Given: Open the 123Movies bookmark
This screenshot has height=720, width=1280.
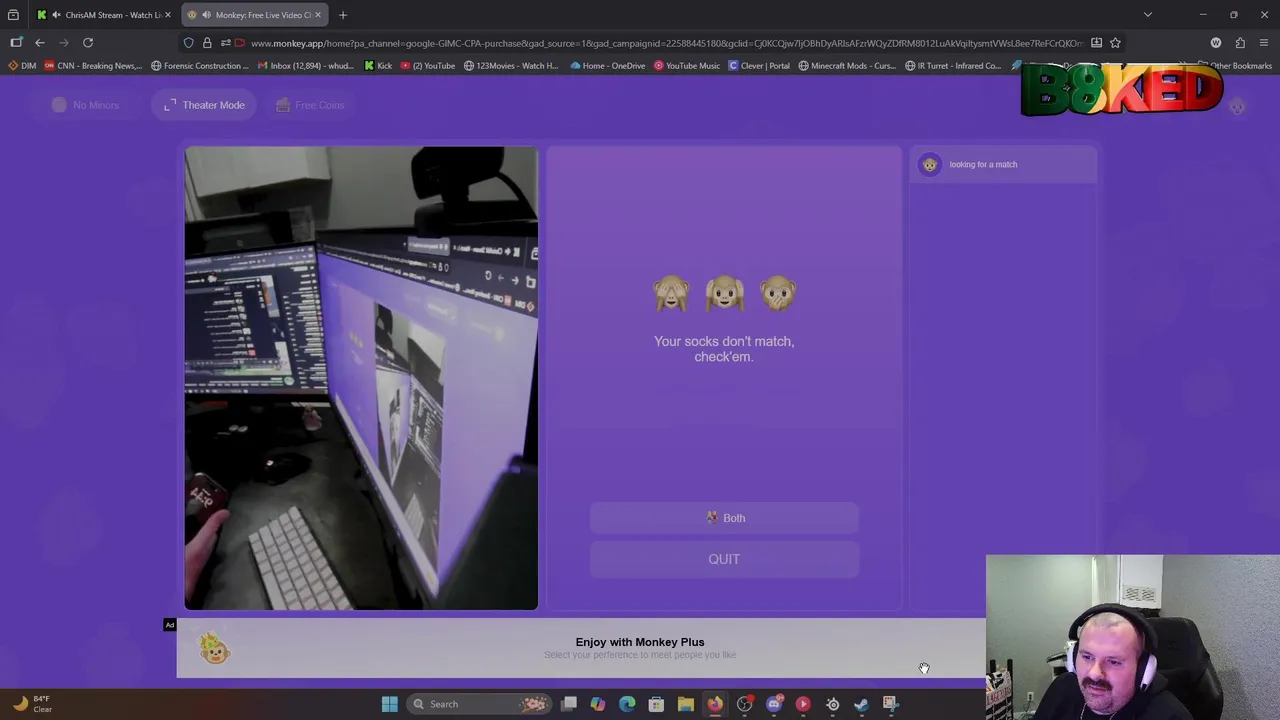Looking at the screenshot, I should tap(511, 66).
